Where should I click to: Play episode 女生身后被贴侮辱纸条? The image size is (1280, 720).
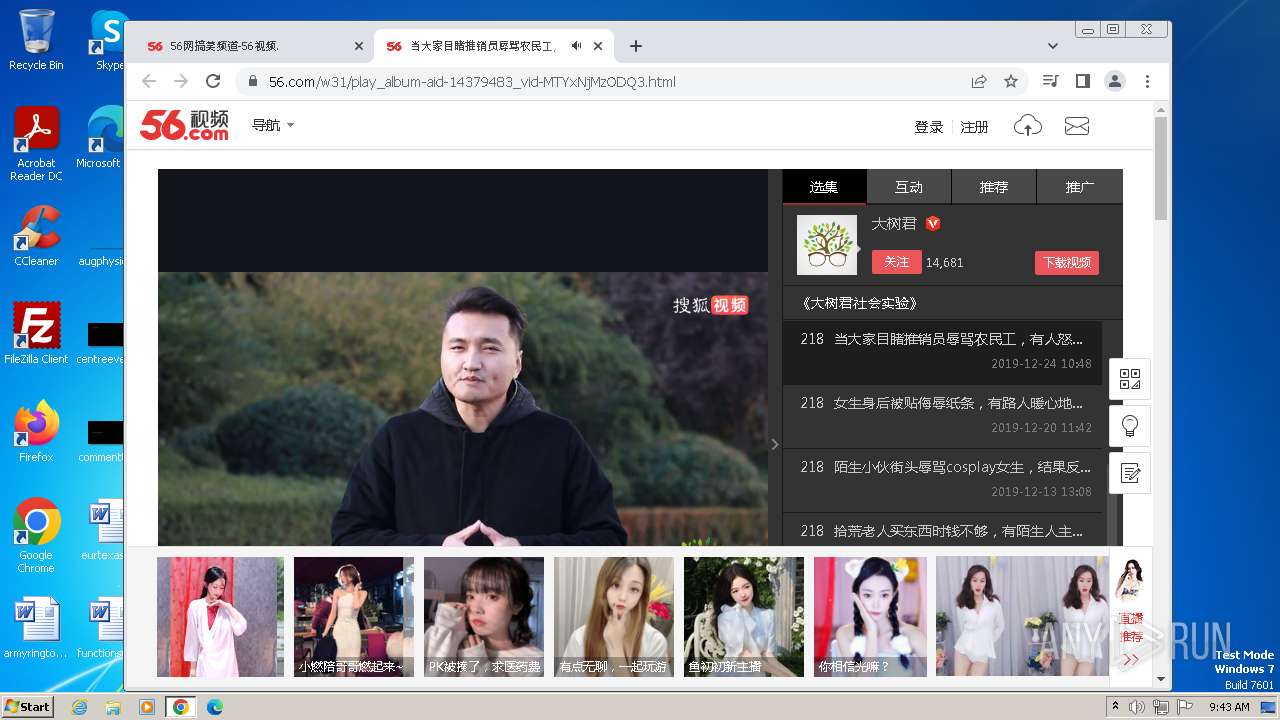(x=942, y=416)
